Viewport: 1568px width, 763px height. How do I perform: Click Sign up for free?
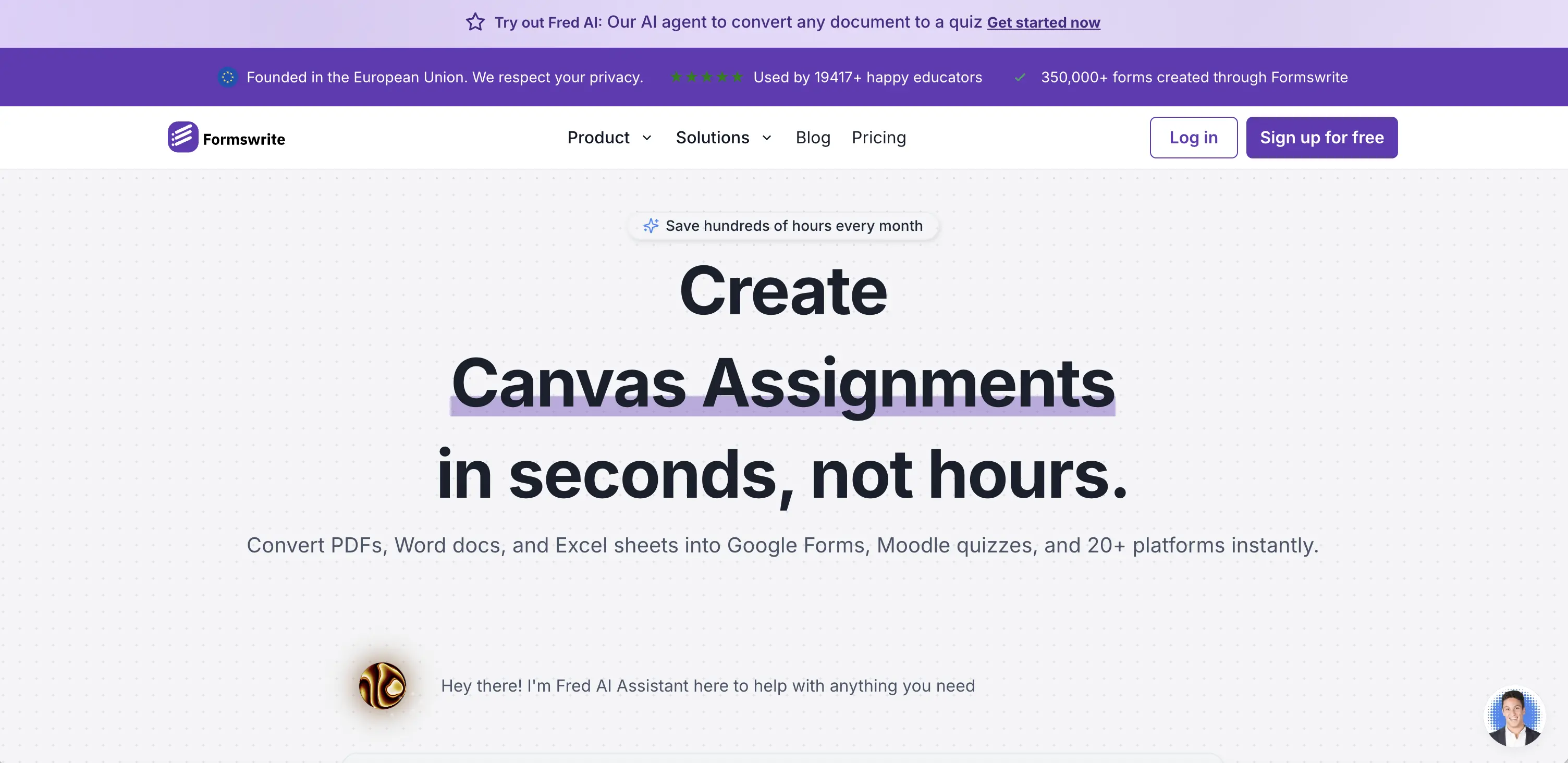click(1321, 138)
